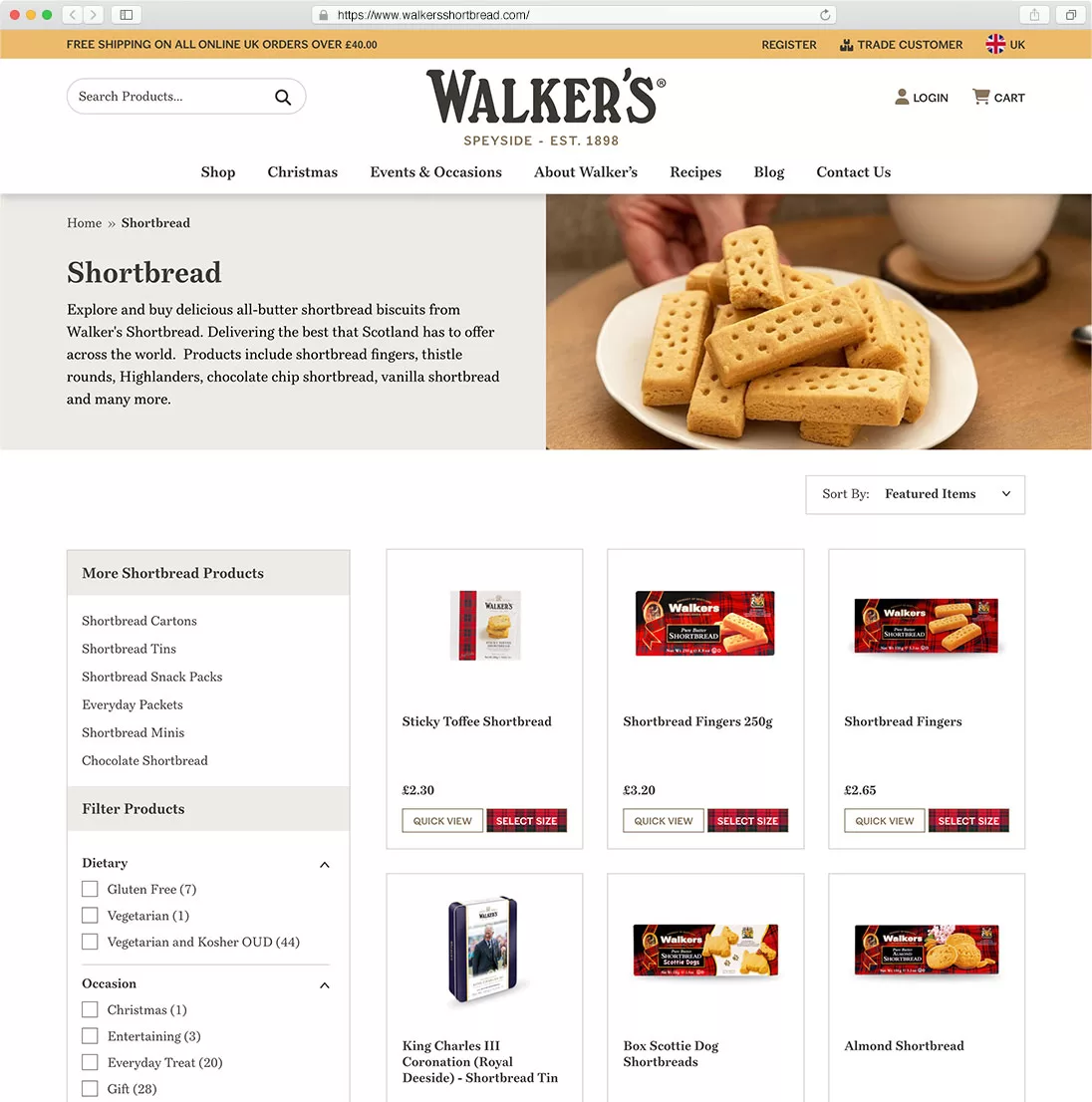Open the Christmas menu item
Image resolution: width=1092 pixels, height=1102 pixels.
point(302,172)
